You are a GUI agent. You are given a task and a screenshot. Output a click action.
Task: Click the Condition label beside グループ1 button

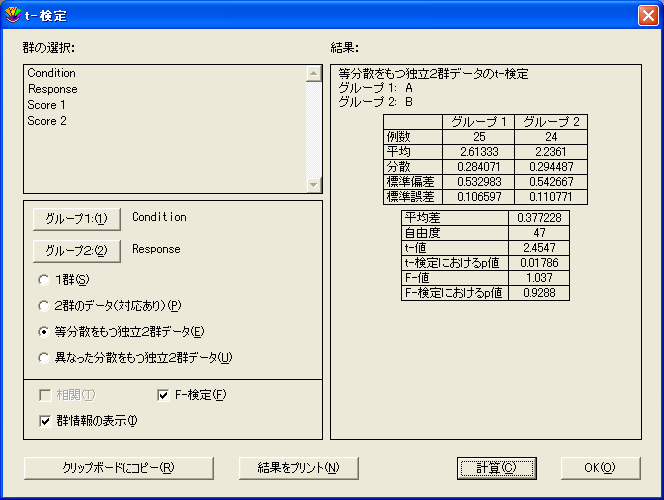pyautogui.click(x=159, y=217)
